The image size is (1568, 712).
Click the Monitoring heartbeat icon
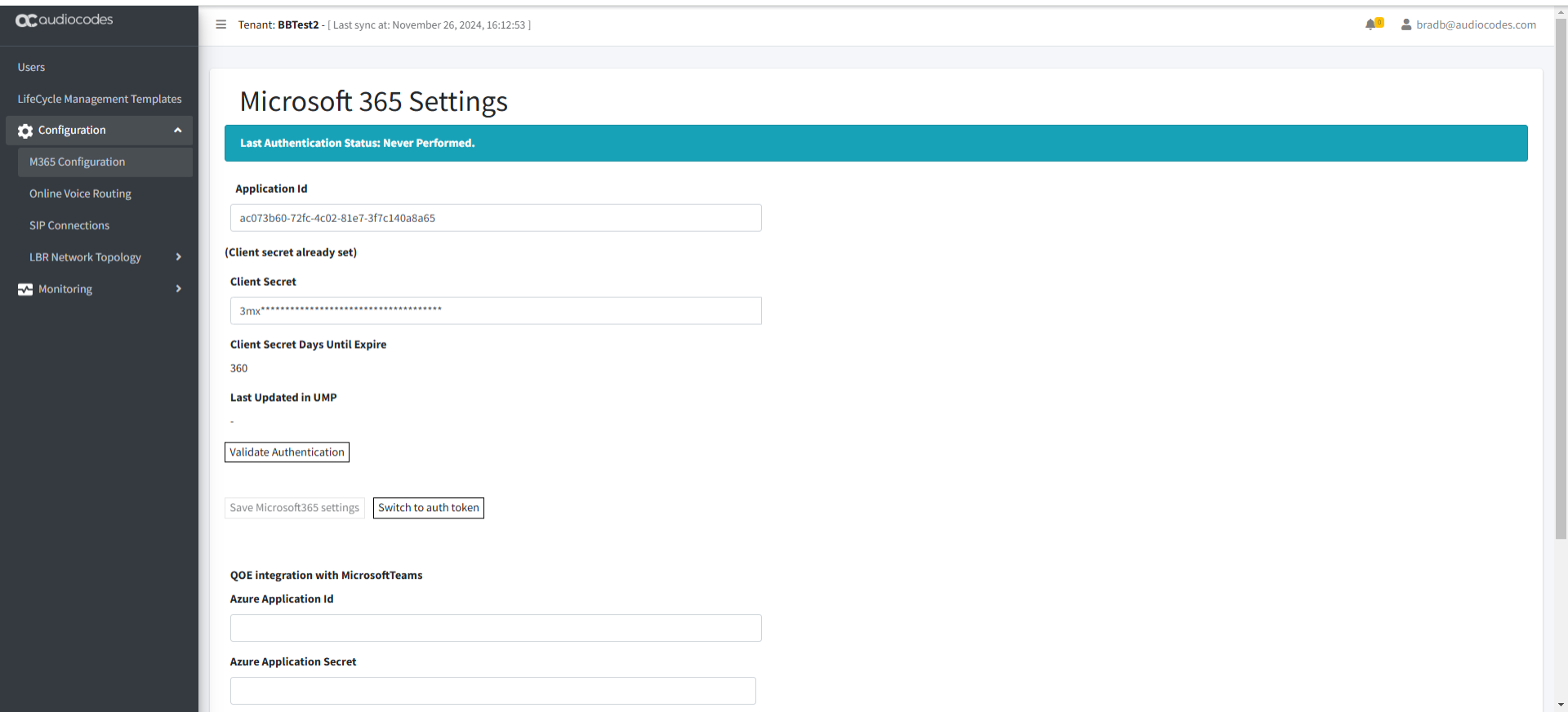point(25,289)
